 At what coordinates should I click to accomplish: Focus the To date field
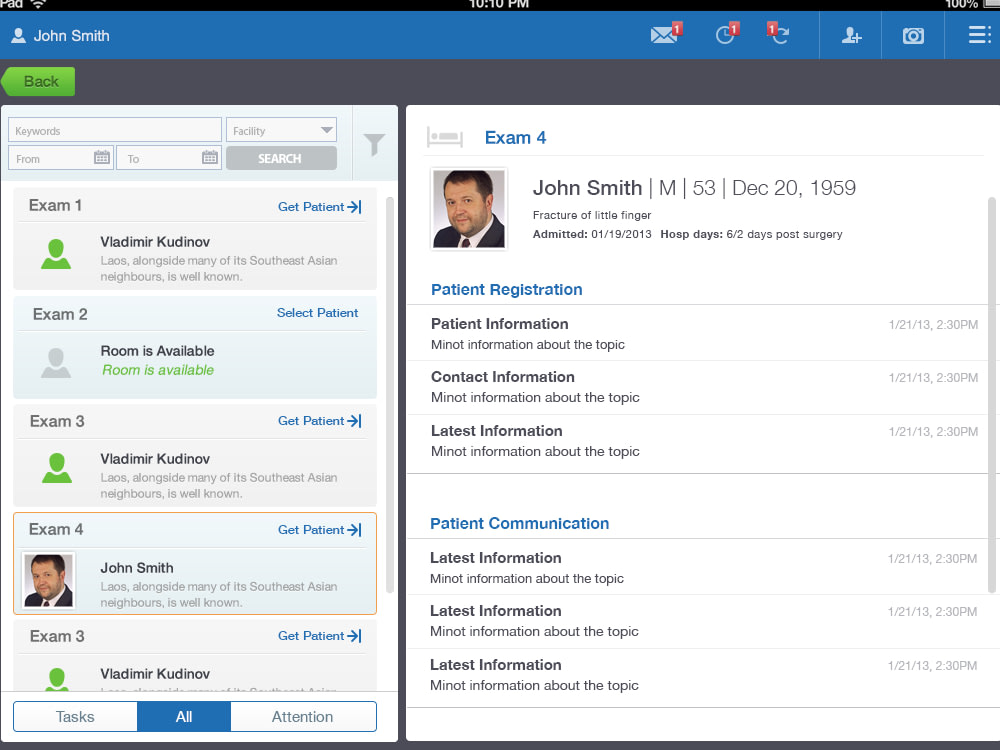click(169, 158)
